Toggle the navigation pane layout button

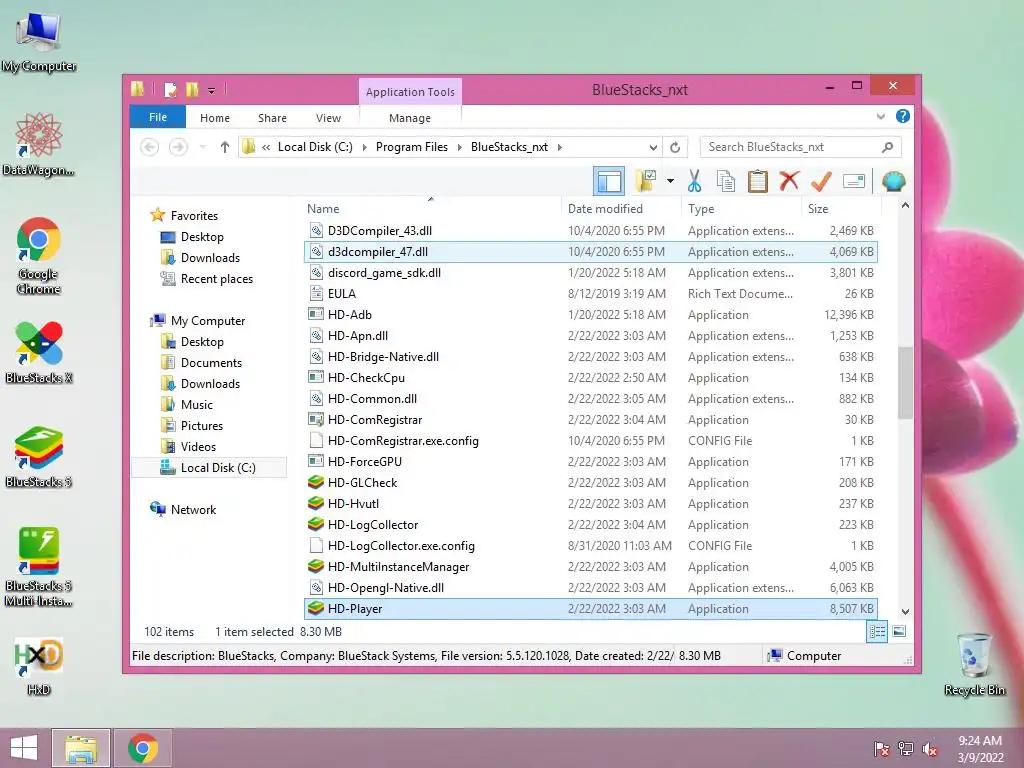609,181
